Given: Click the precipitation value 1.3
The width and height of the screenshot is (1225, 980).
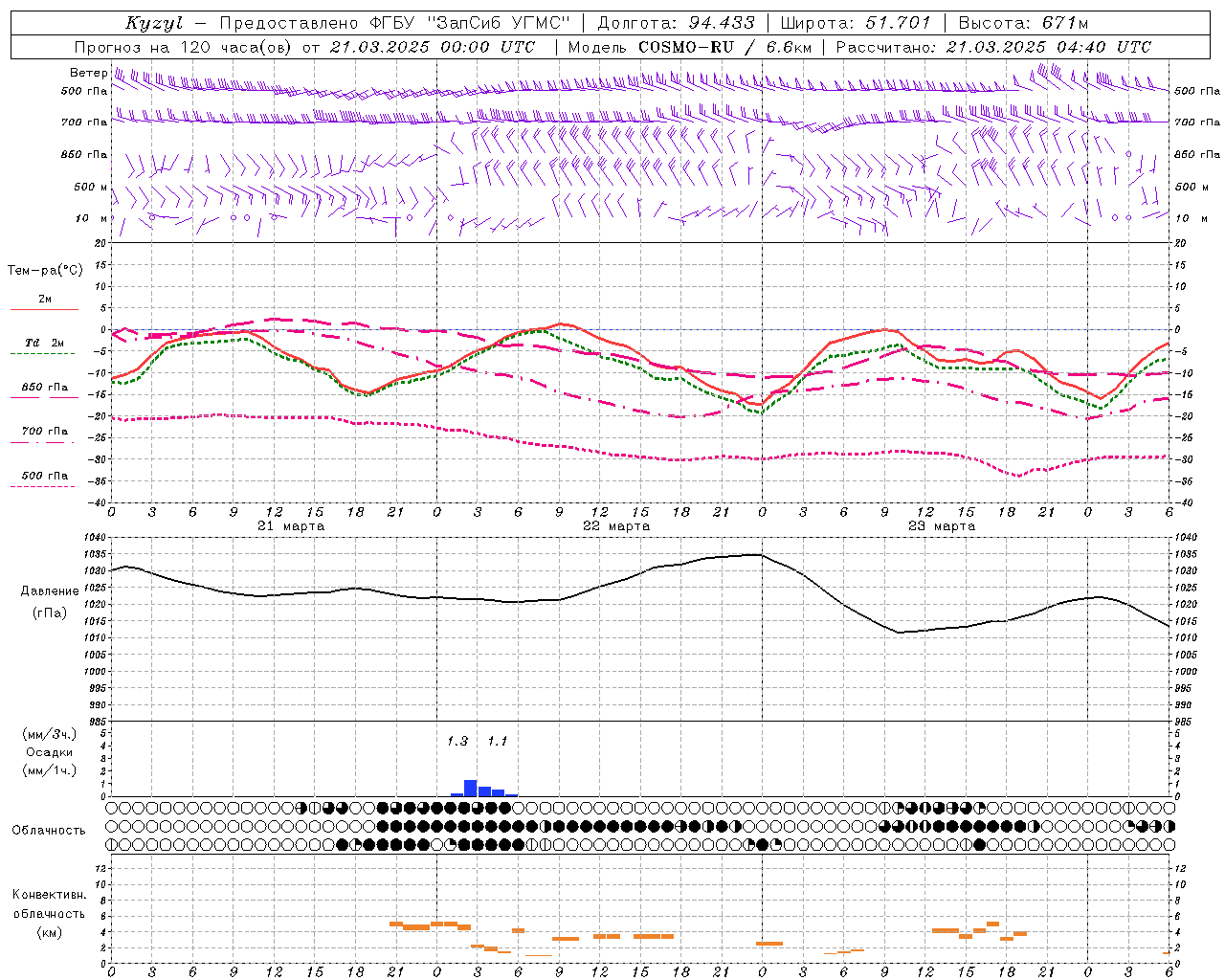Looking at the screenshot, I should 457,742.
